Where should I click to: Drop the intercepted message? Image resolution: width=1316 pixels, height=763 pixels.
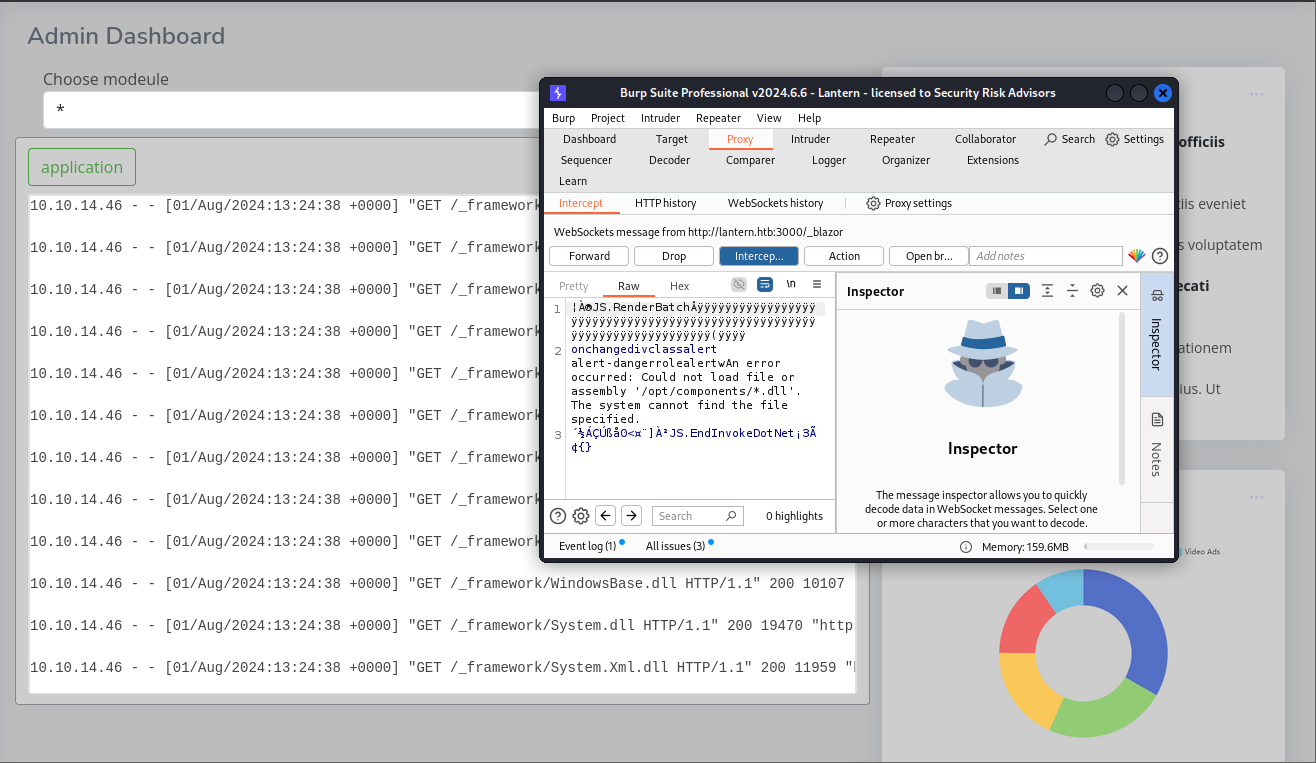pos(674,256)
